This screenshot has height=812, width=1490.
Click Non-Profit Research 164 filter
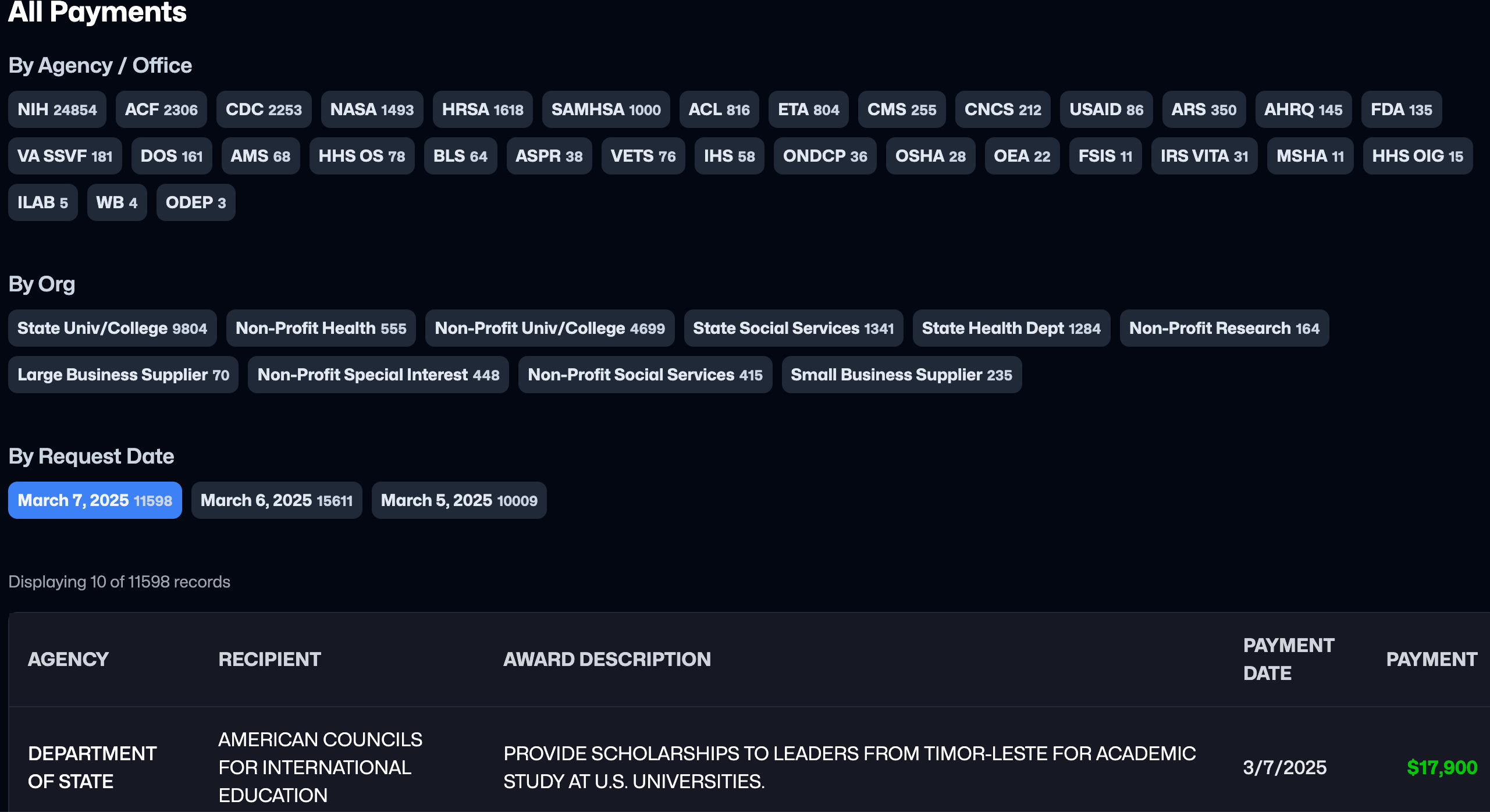point(1224,328)
